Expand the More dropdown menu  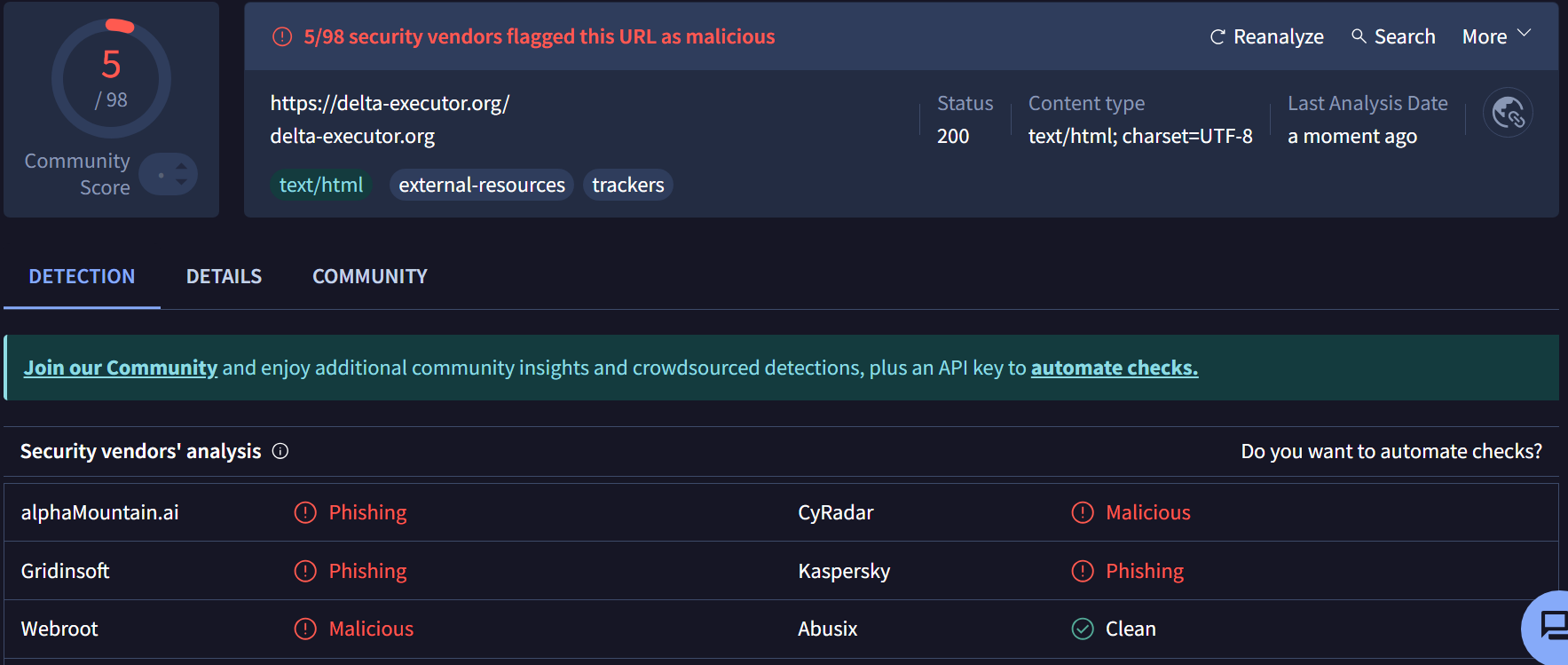(x=1496, y=36)
